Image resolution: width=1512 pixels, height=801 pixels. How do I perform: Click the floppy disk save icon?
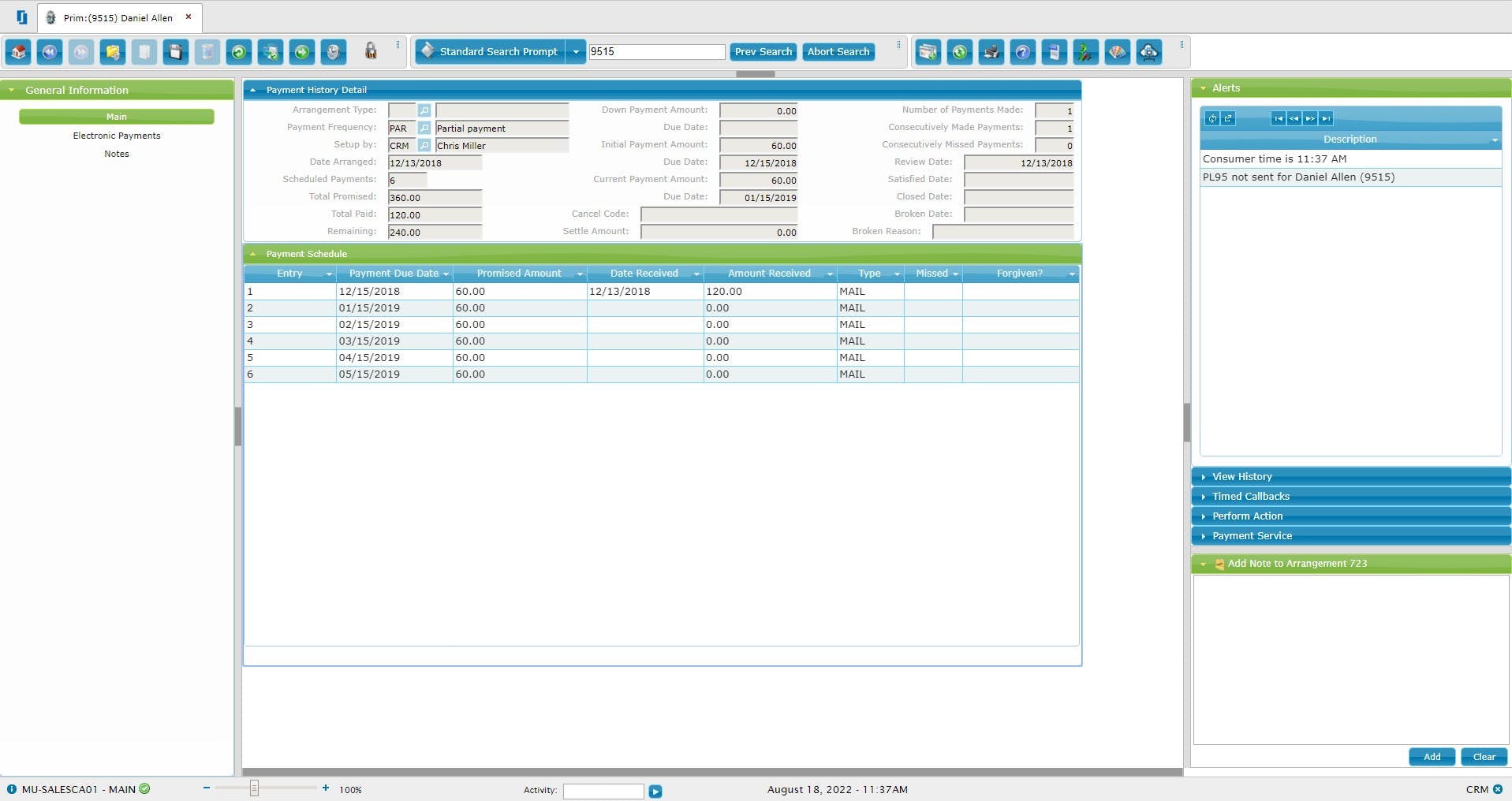[x=176, y=52]
